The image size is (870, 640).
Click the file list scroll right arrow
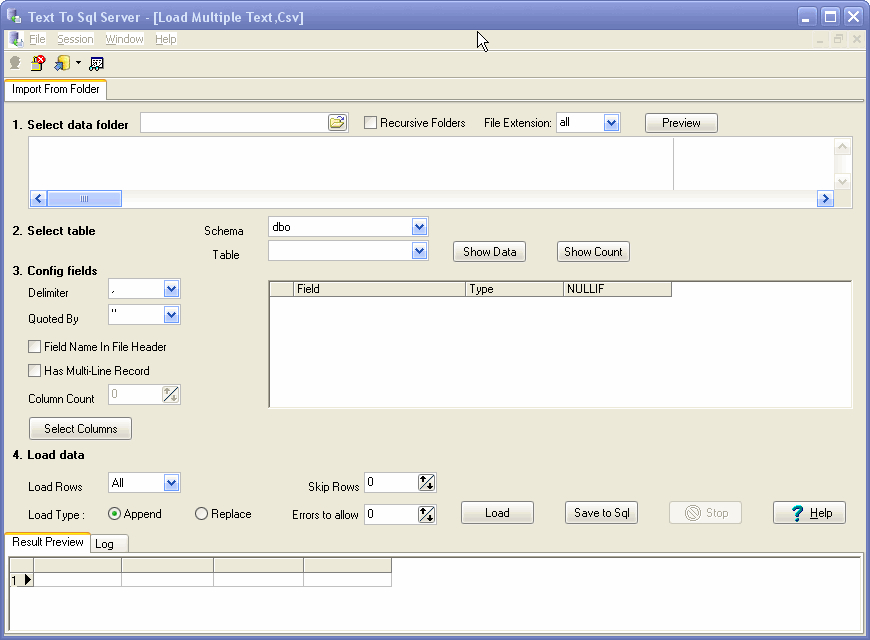[x=825, y=199]
